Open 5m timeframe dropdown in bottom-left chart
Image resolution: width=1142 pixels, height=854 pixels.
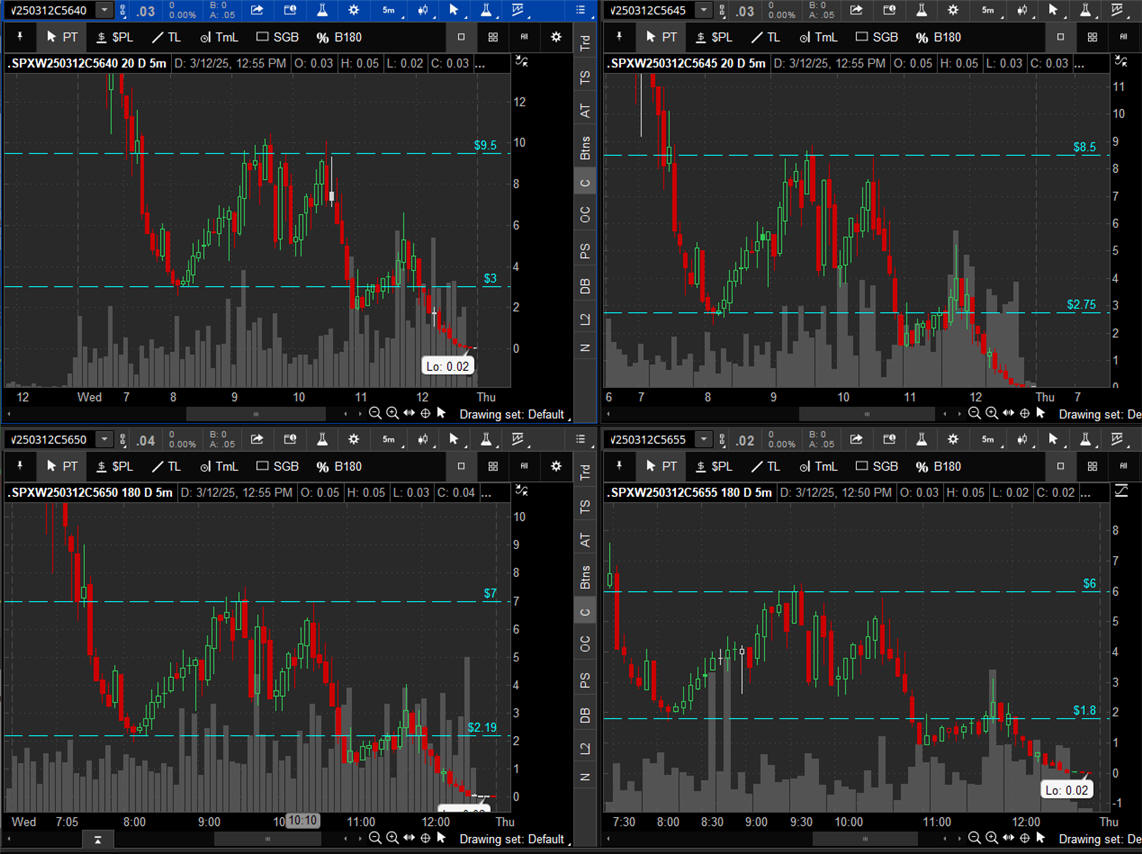click(x=388, y=440)
